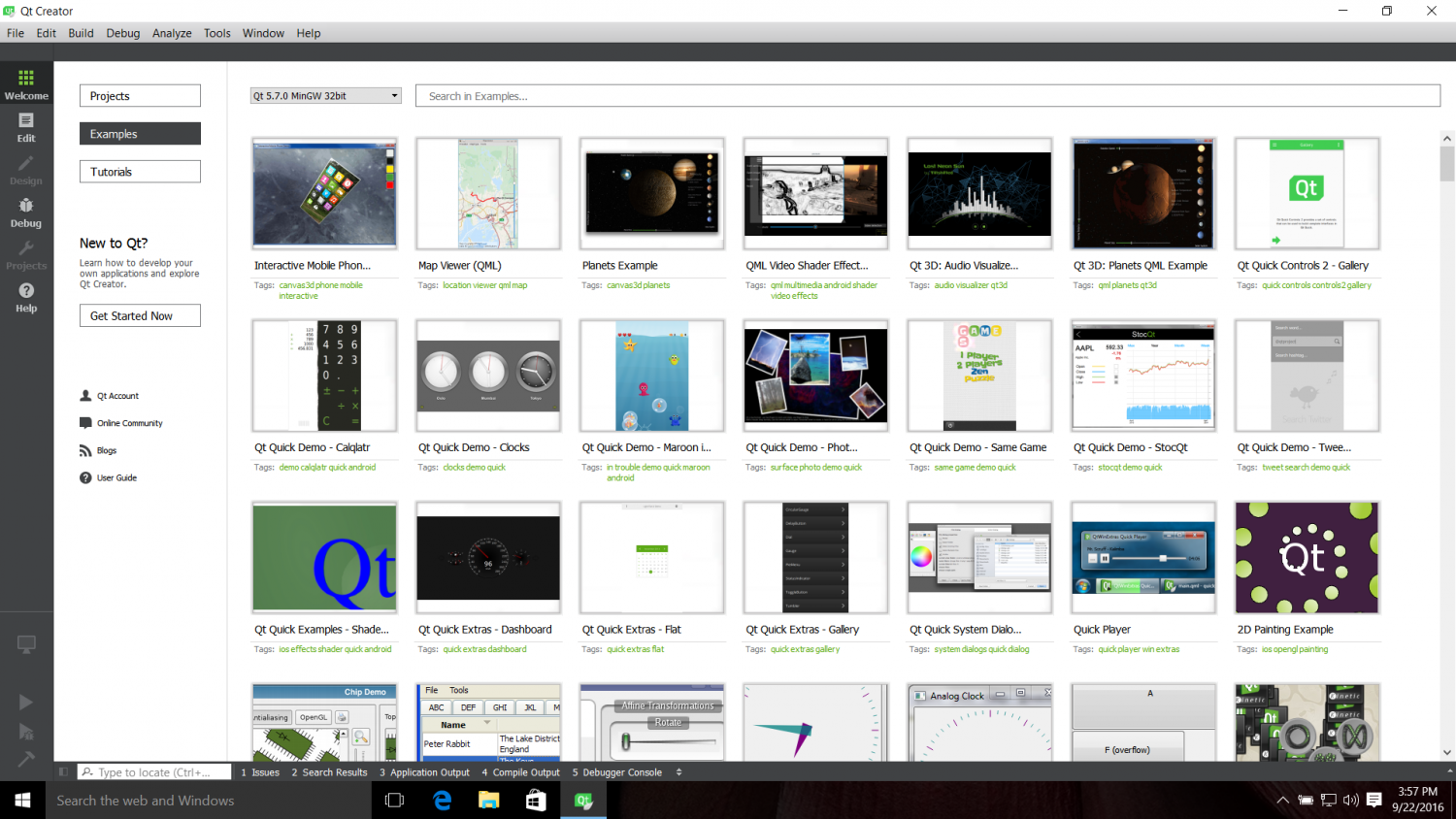Open the Qt 5.7.0 MinGW 32bit kit dropdown

coord(325,95)
